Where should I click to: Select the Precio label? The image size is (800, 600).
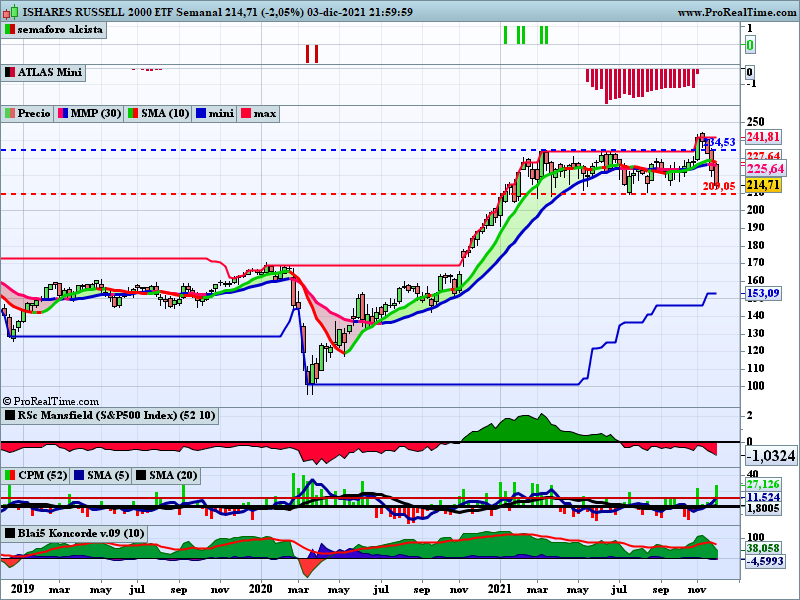34,113
